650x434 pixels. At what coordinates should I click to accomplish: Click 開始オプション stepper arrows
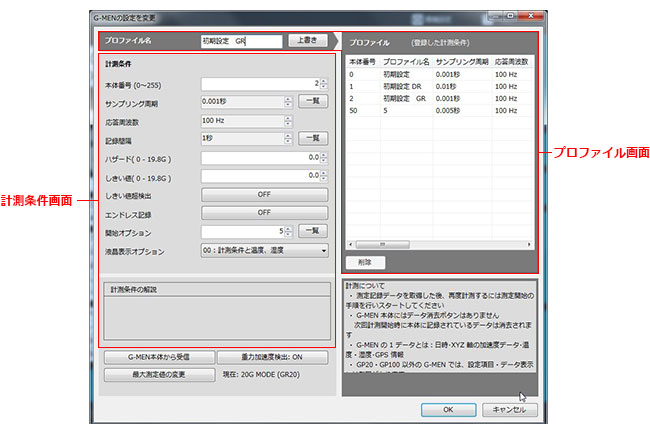[288, 231]
